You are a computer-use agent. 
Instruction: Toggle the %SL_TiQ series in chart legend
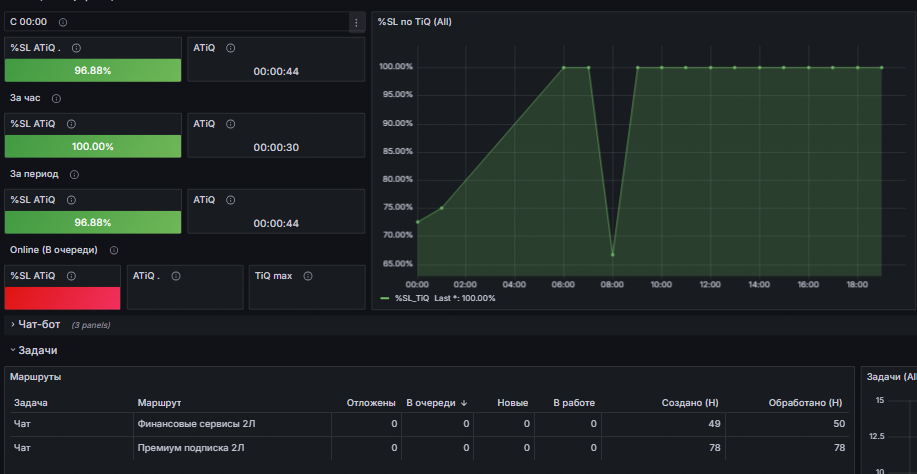(x=413, y=298)
